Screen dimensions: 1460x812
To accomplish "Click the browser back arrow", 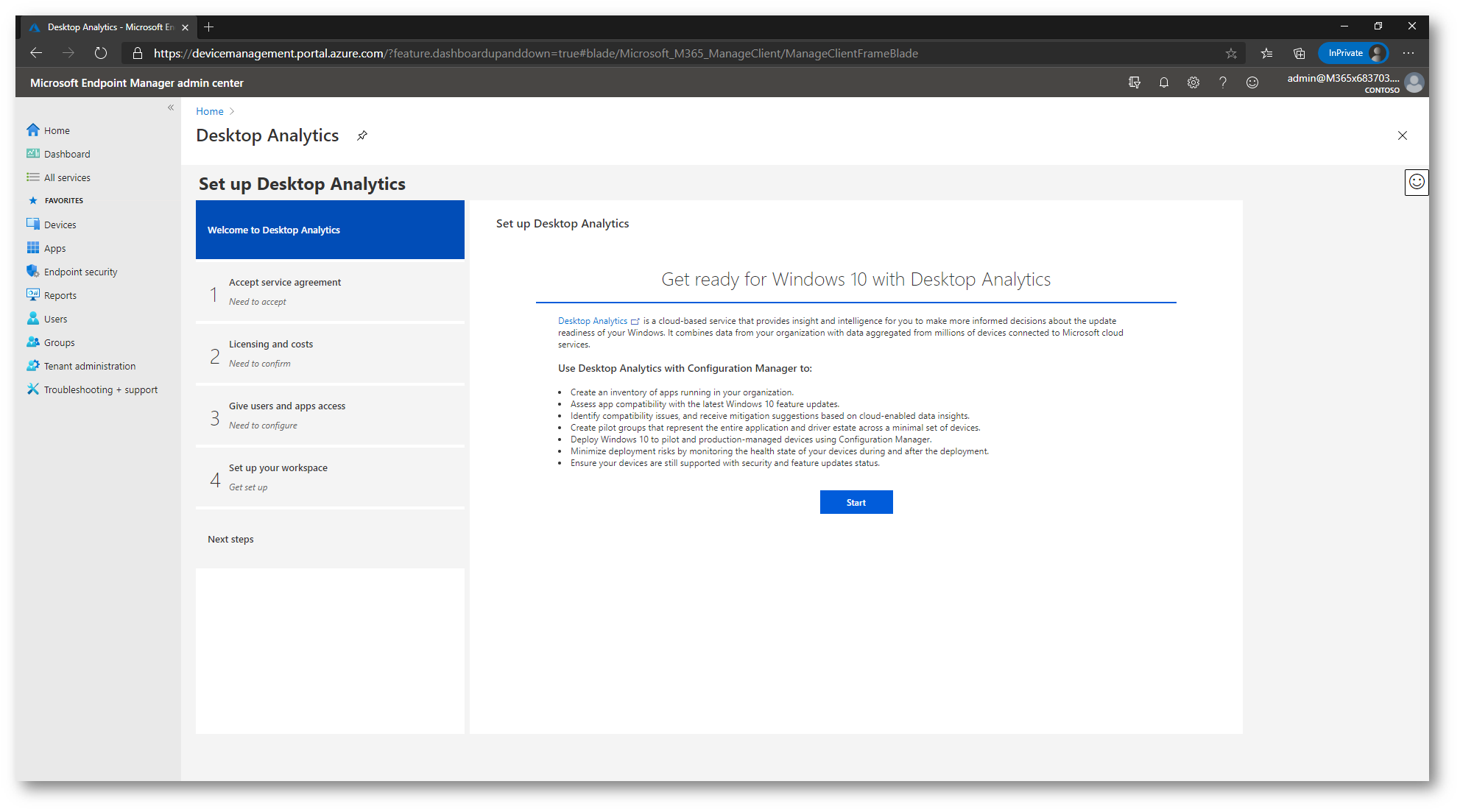I will [x=36, y=53].
